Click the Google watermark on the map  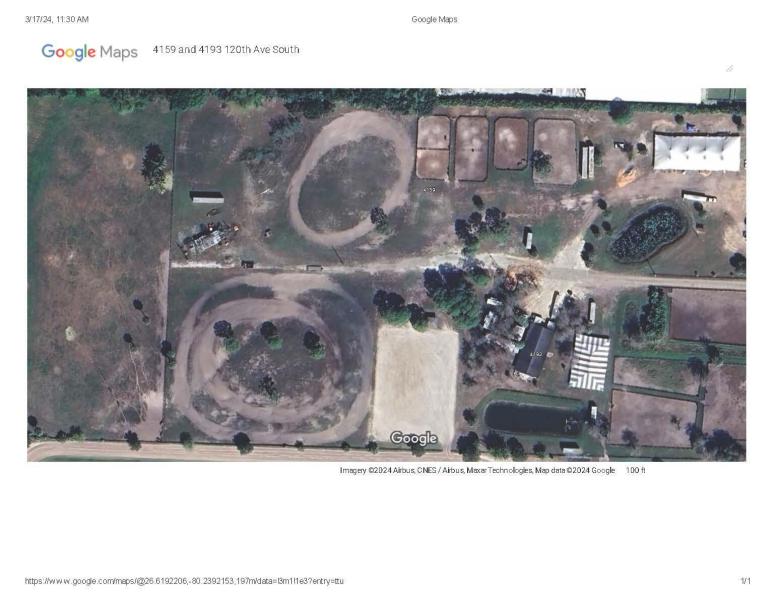(x=413, y=438)
